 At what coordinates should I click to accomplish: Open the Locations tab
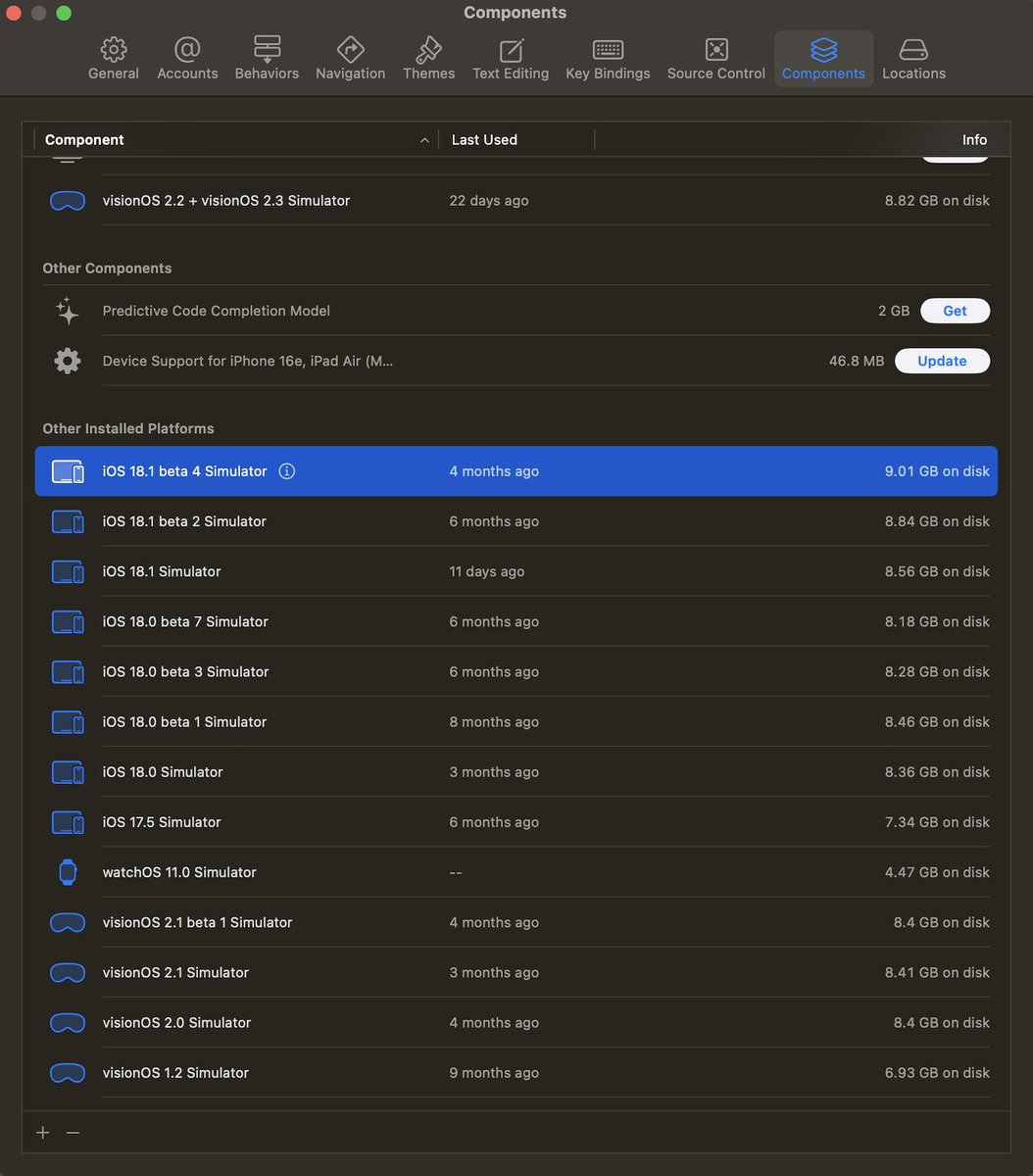pos(913,59)
